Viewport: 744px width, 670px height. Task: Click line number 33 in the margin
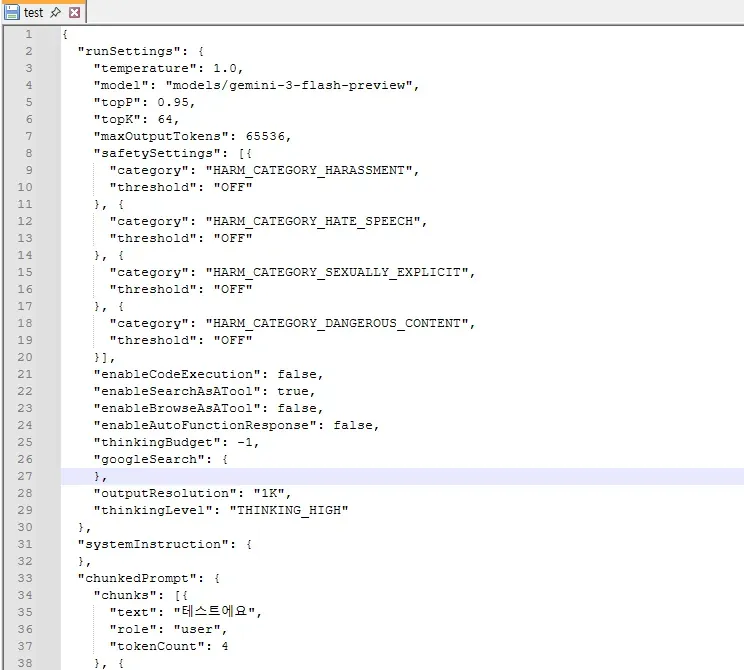click(25, 578)
